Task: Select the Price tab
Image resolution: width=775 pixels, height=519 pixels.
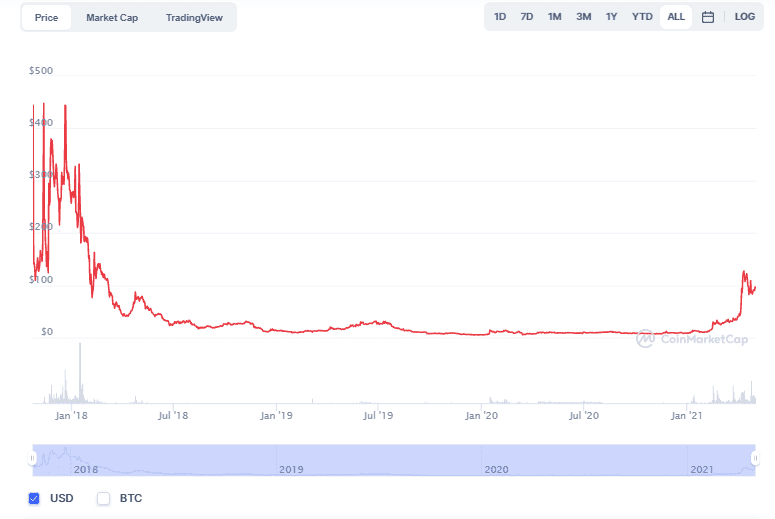Action: pyautogui.click(x=46, y=18)
